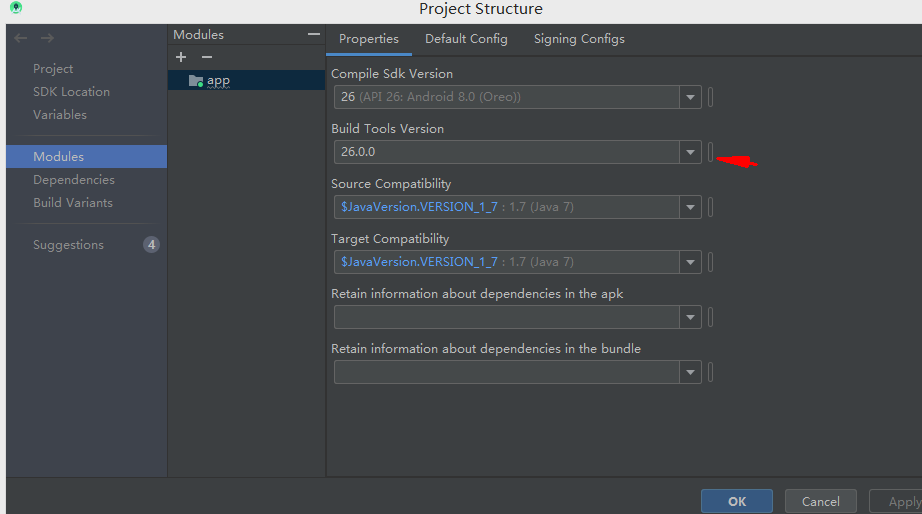Click the forward navigation arrow

(48, 38)
